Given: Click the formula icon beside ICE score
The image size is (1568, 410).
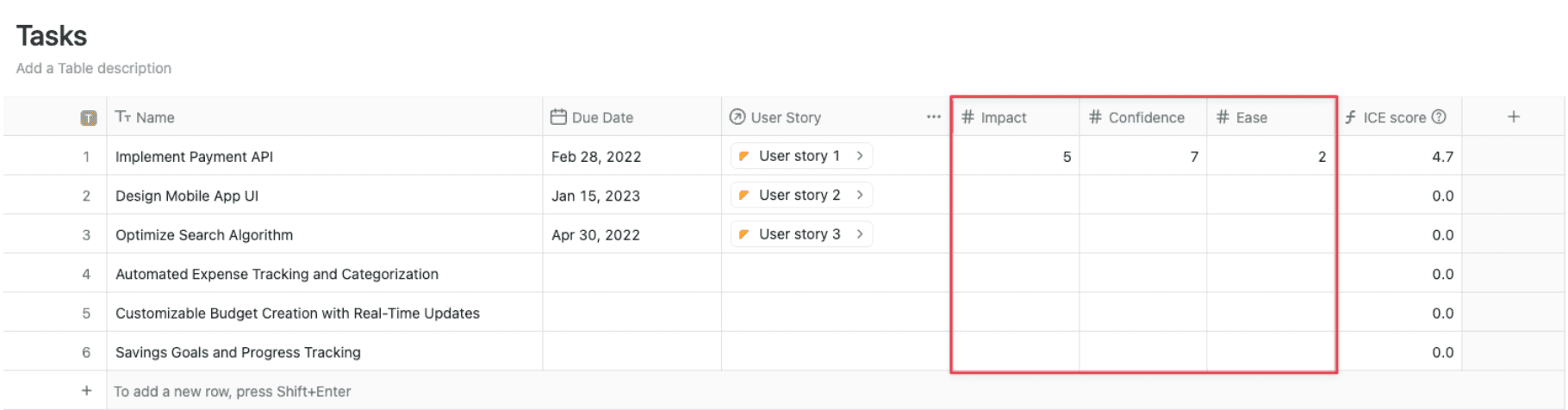Looking at the screenshot, I should (1350, 117).
